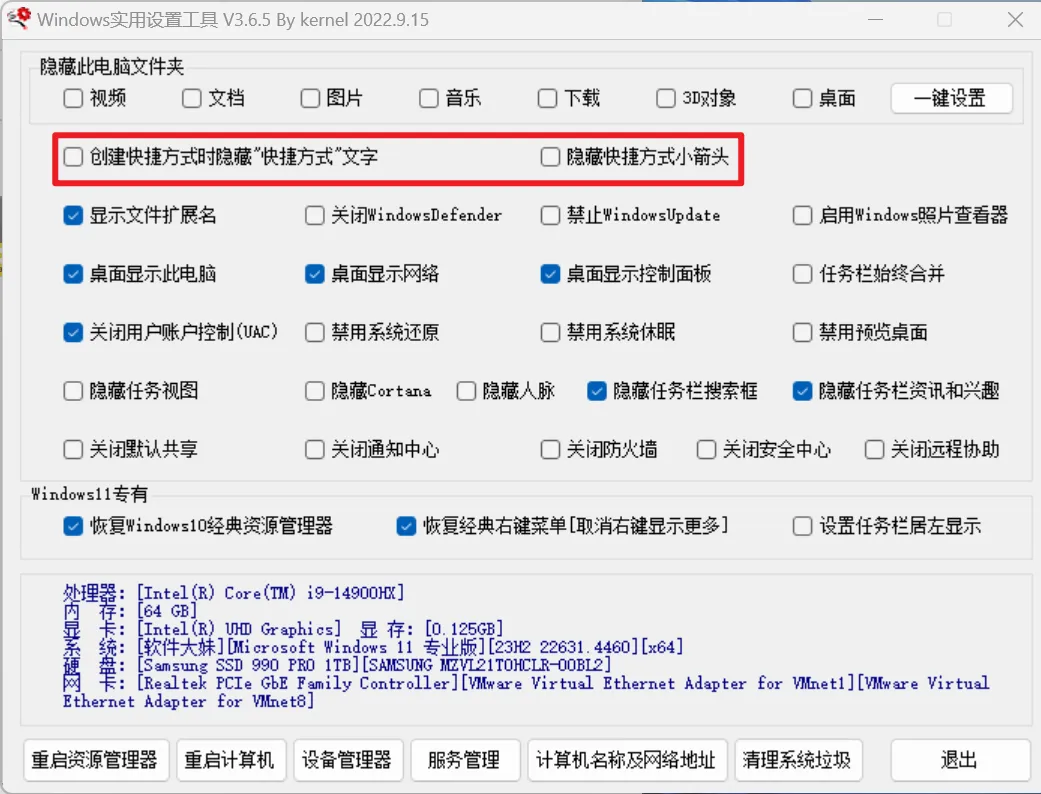Enable 关闭WindowsDefender option

point(314,215)
